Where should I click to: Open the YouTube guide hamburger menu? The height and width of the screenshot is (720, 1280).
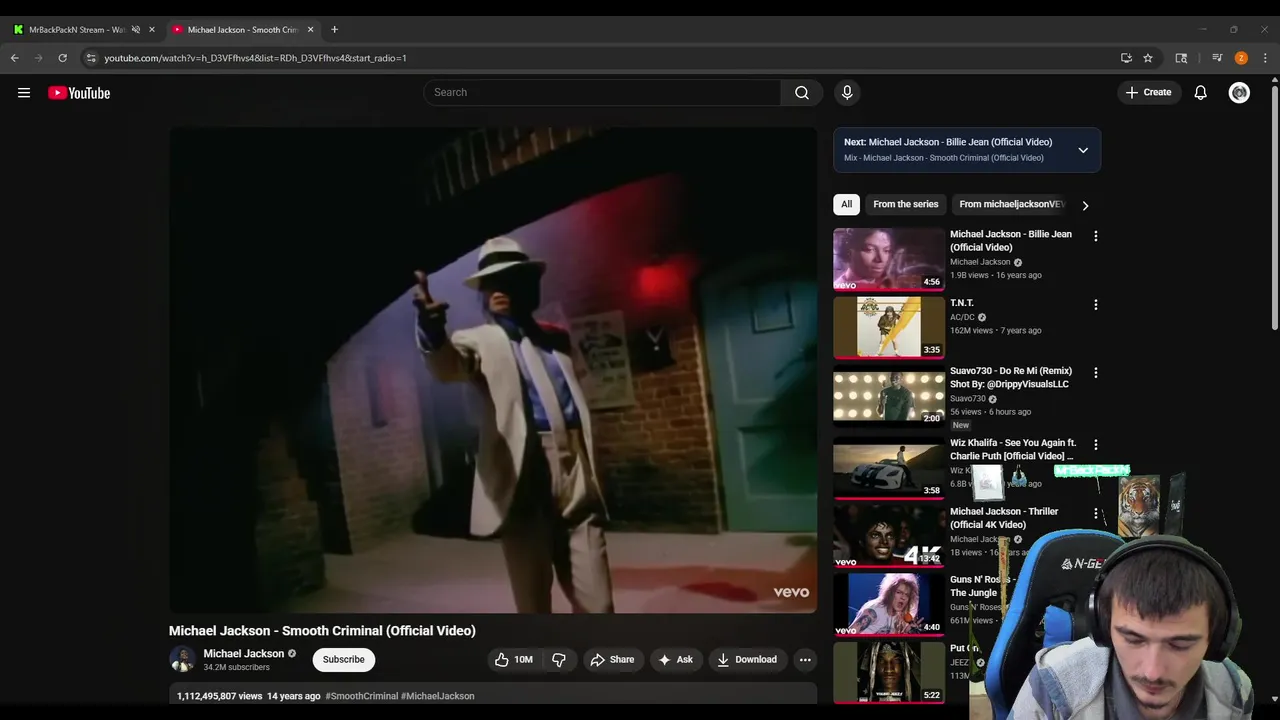(24, 93)
